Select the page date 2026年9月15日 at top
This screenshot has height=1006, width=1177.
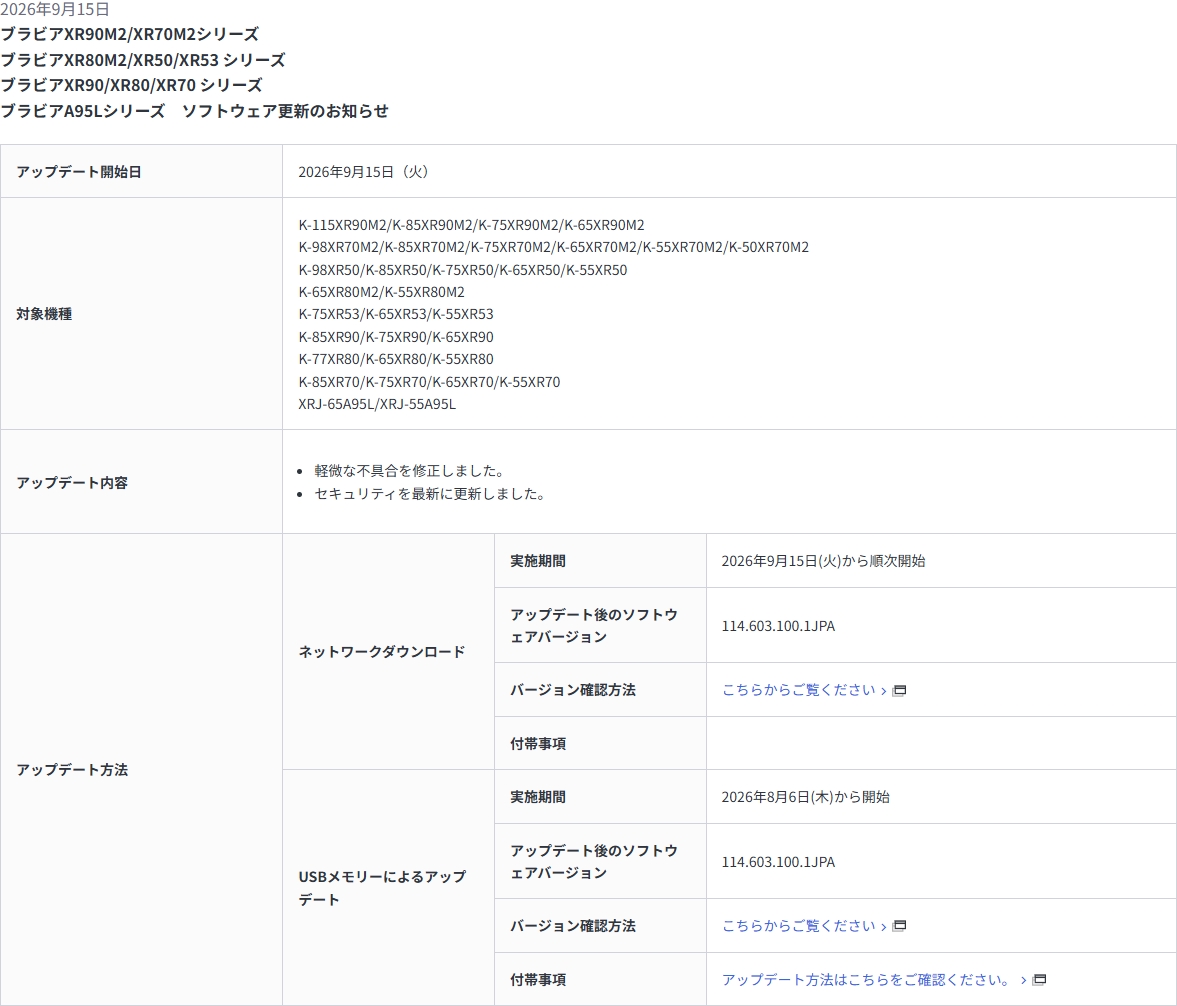[x=55, y=10]
